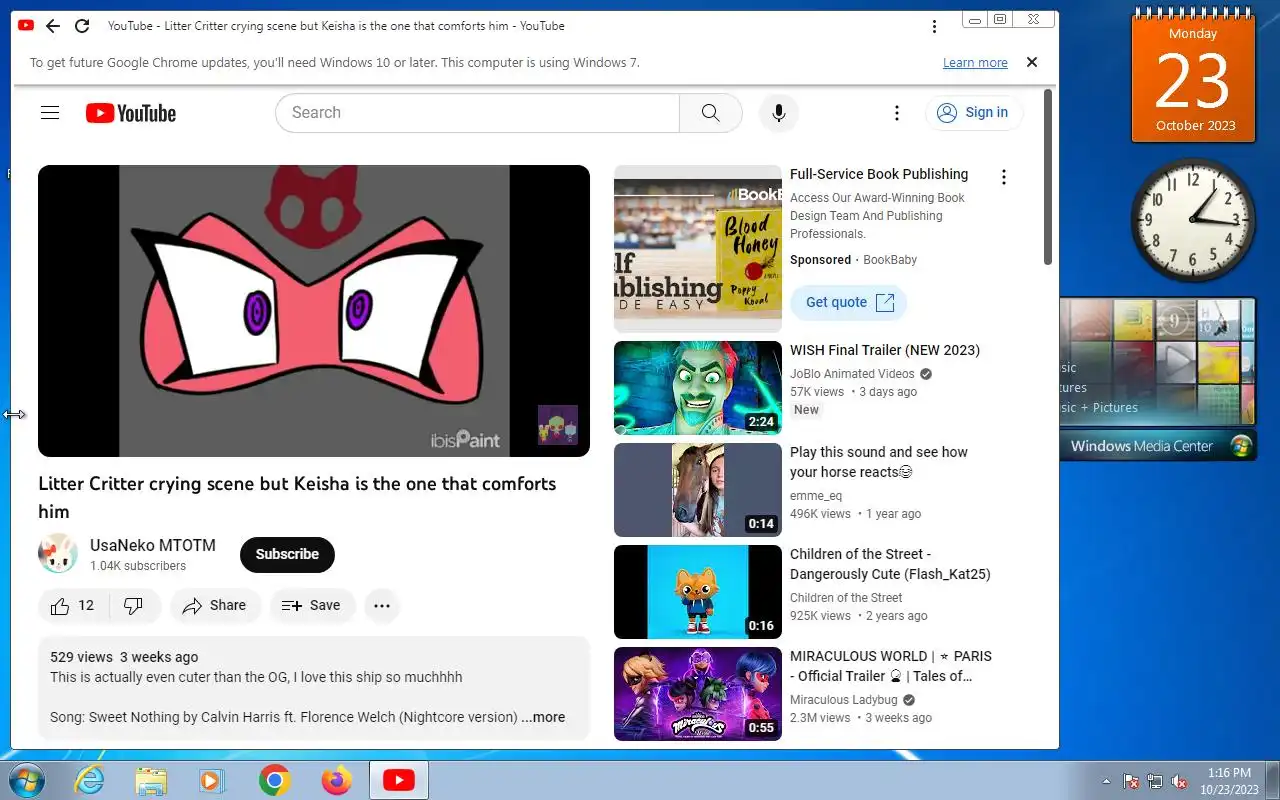1280x800 pixels.
Task: Open the Learn more link
Action: (975, 62)
